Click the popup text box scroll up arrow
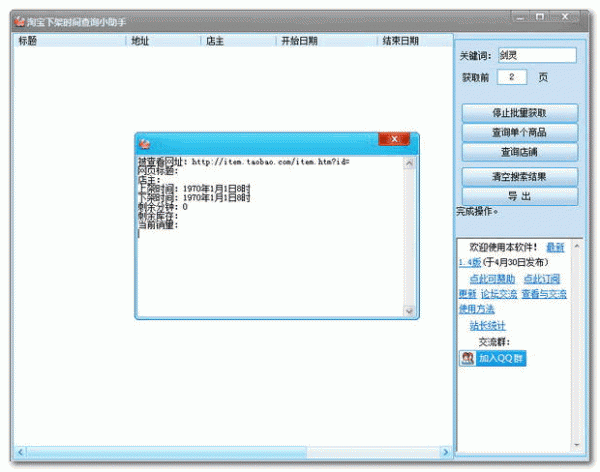Image resolution: width=600 pixels, height=472 pixels. 409,163
